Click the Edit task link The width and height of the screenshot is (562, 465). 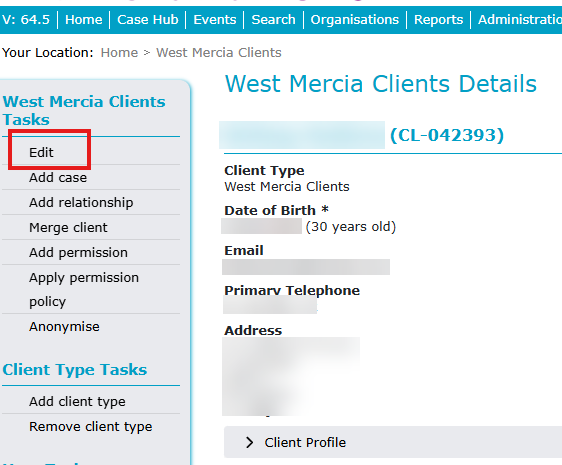(x=41, y=152)
